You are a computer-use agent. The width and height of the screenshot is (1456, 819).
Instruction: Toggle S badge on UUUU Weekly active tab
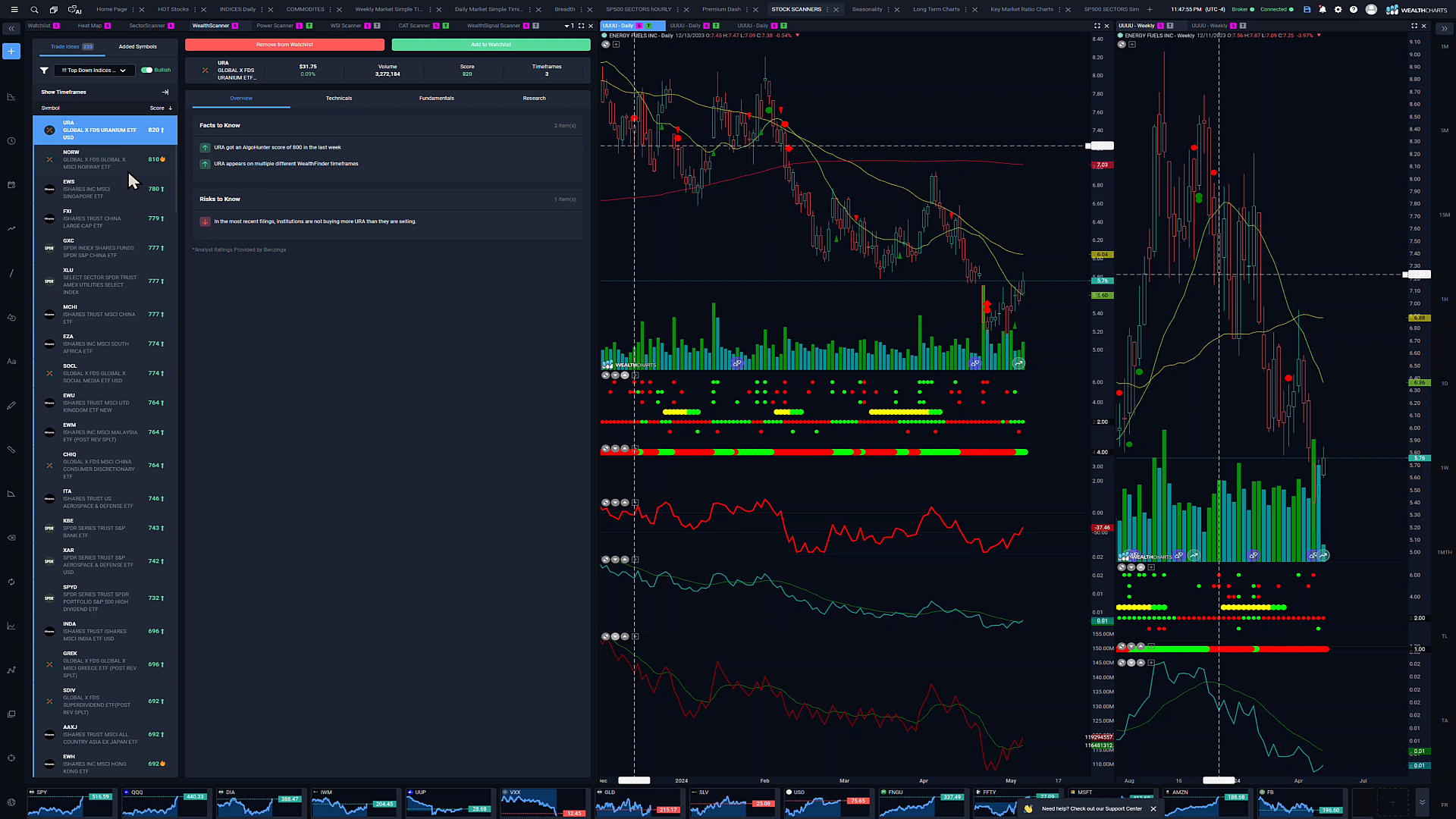[x=1160, y=26]
